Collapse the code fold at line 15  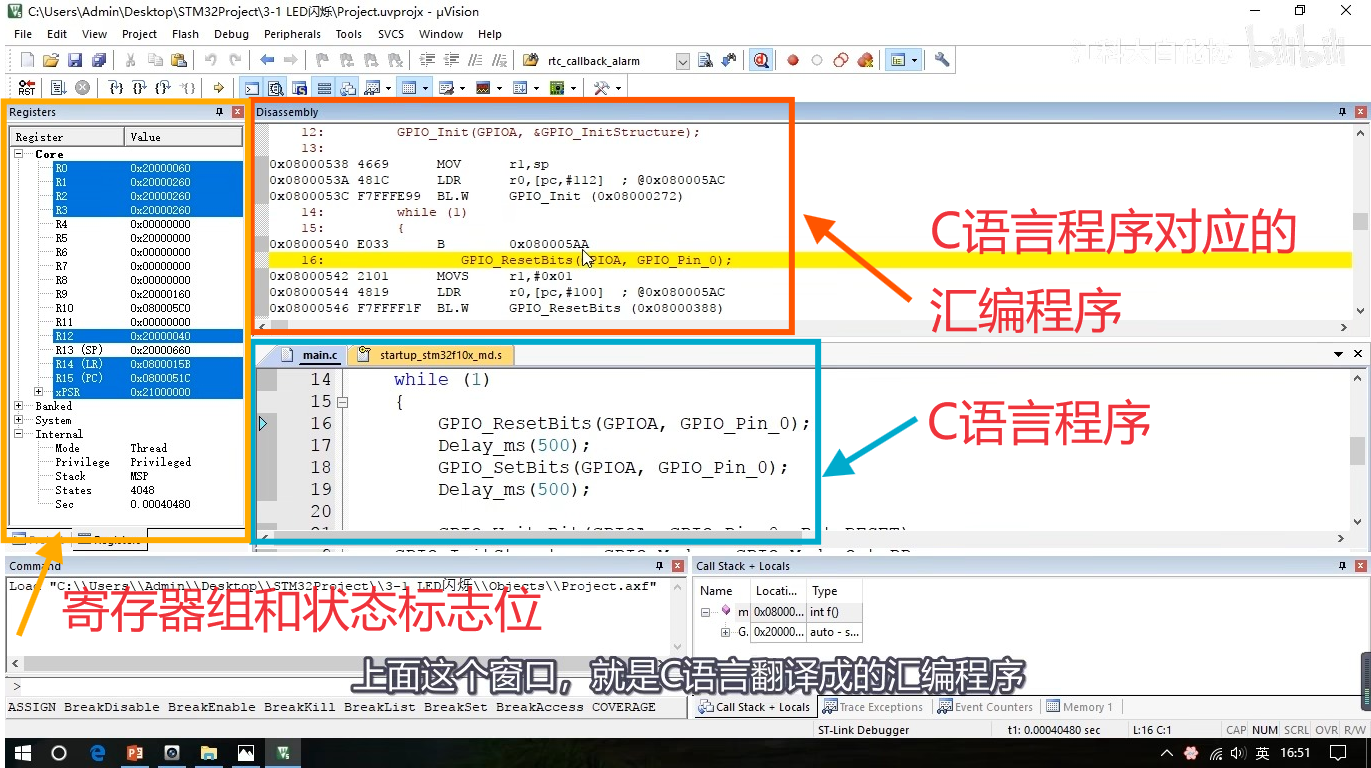point(343,402)
